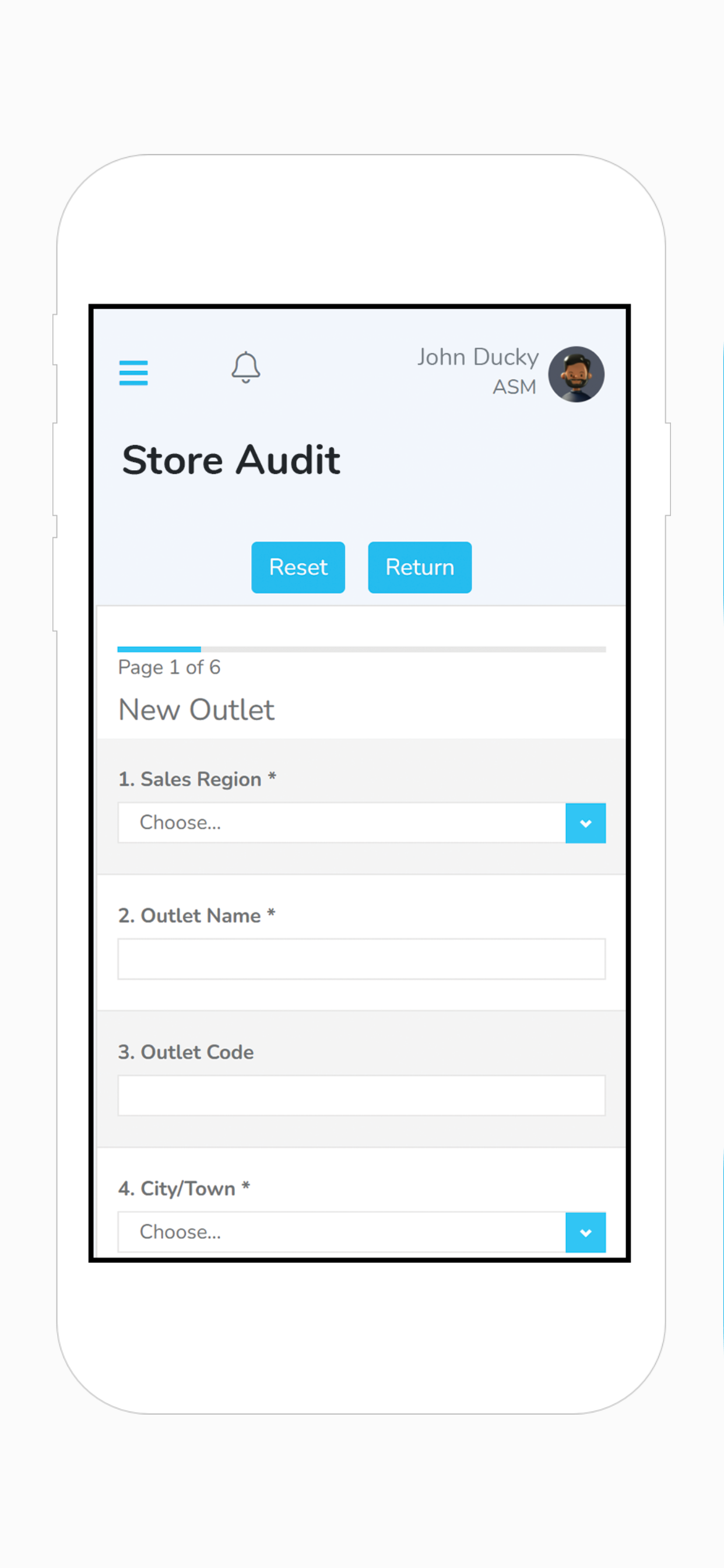724x1568 pixels.
Task: Click the page progress bar
Action: click(361, 649)
